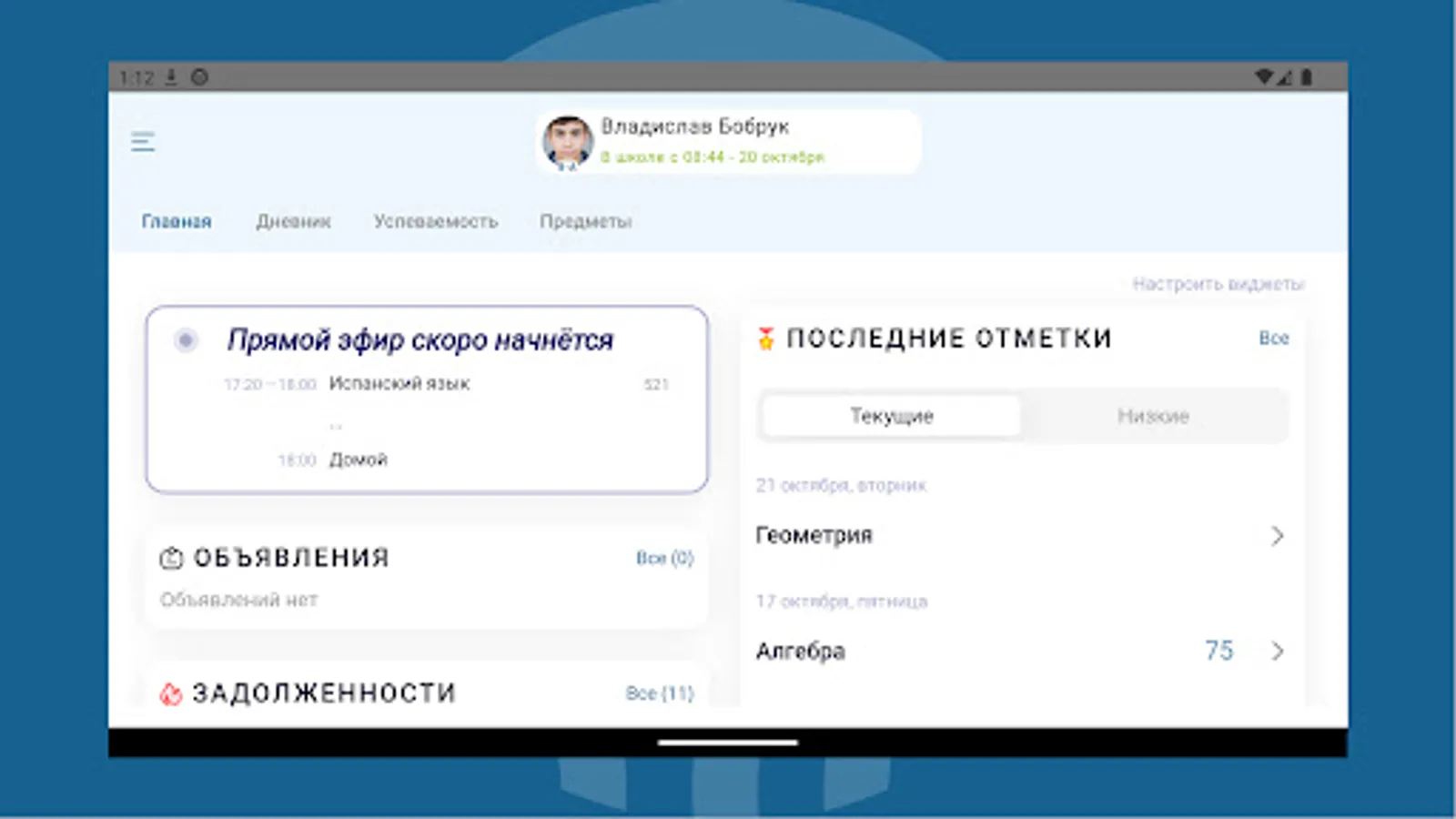Open the hamburger navigation menu
Screen dimensions: 1456x819
click(142, 142)
